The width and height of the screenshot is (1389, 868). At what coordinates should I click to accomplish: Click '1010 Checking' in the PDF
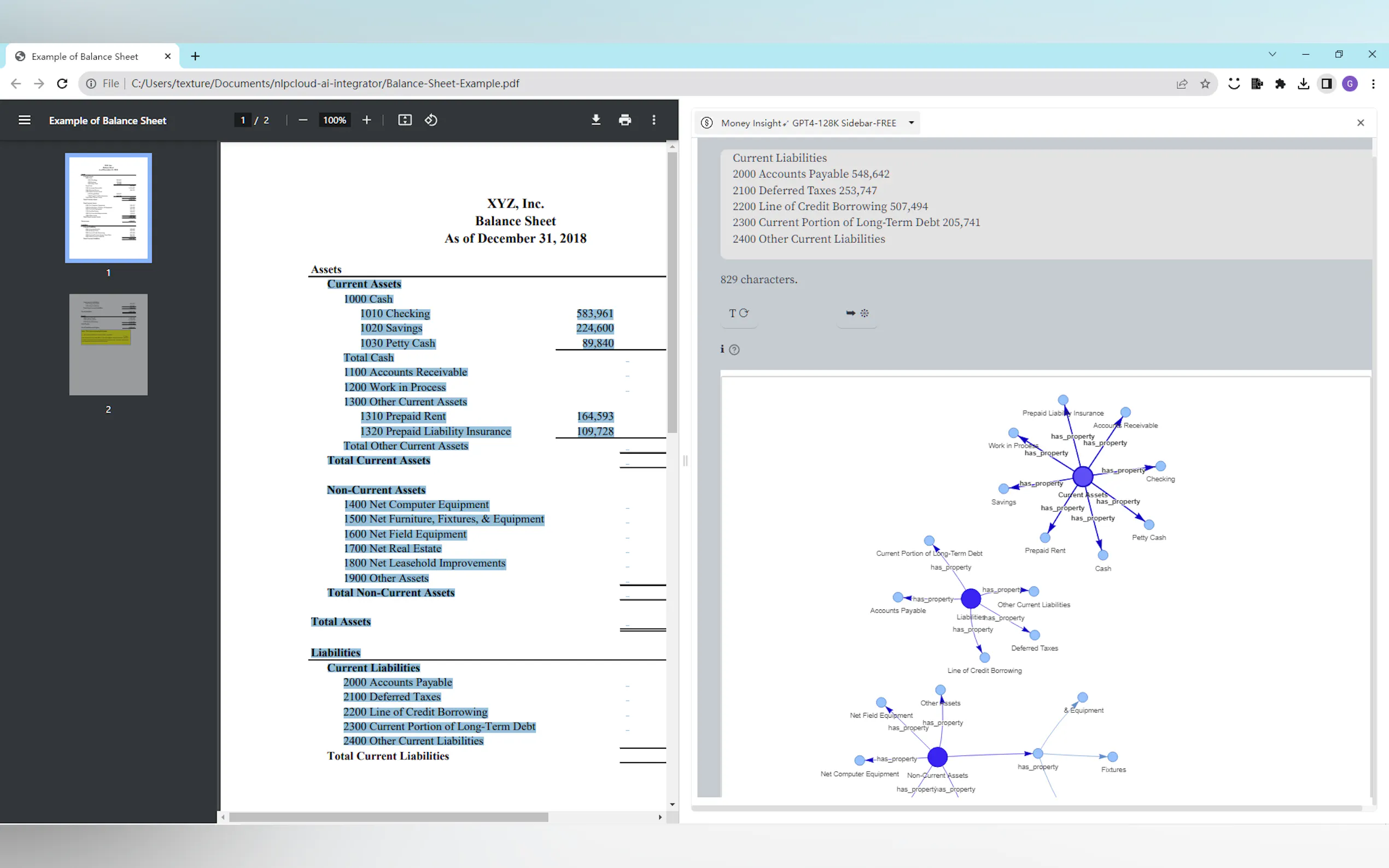[395, 313]
